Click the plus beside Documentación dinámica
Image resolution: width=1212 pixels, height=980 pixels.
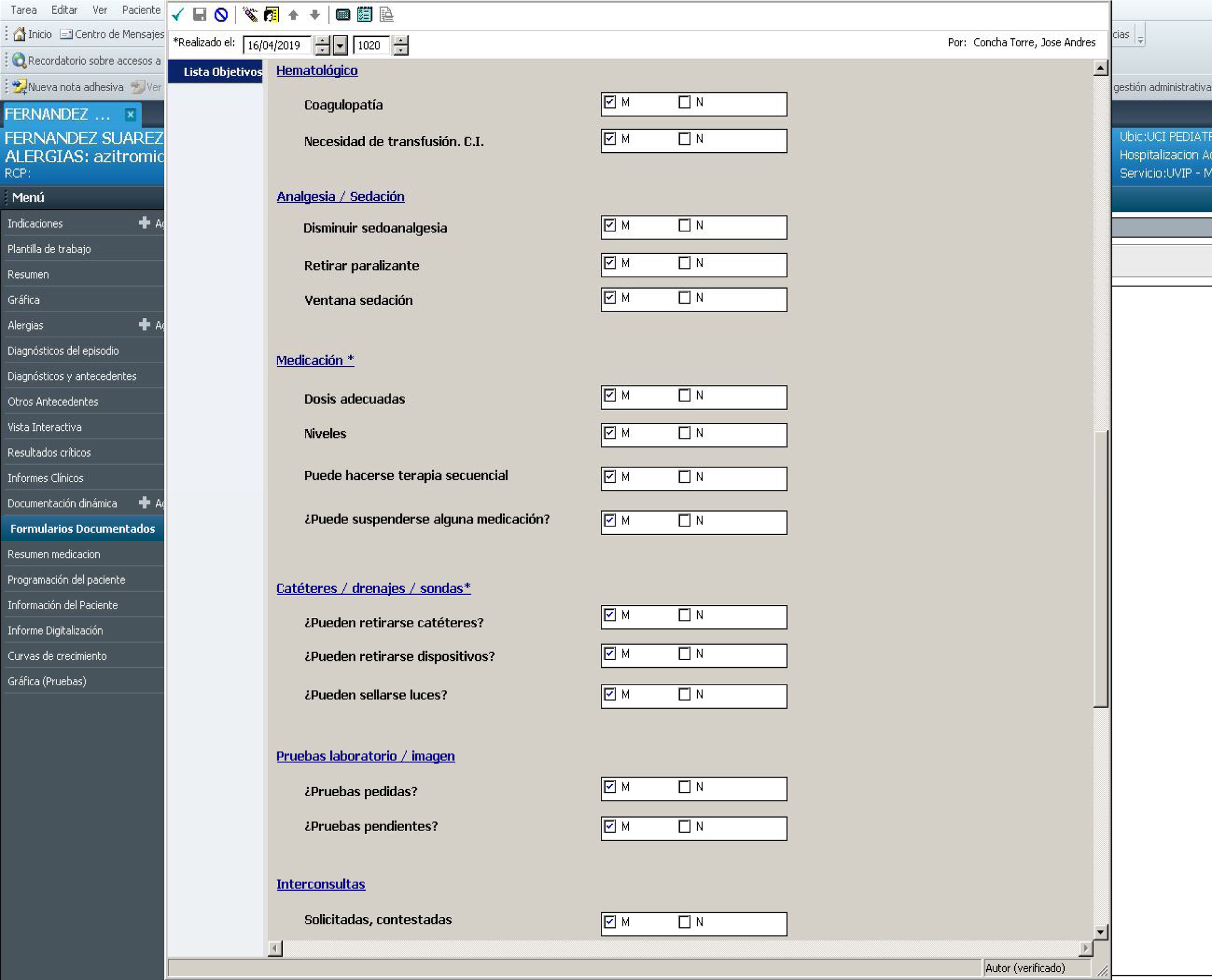tap(144, 503)
